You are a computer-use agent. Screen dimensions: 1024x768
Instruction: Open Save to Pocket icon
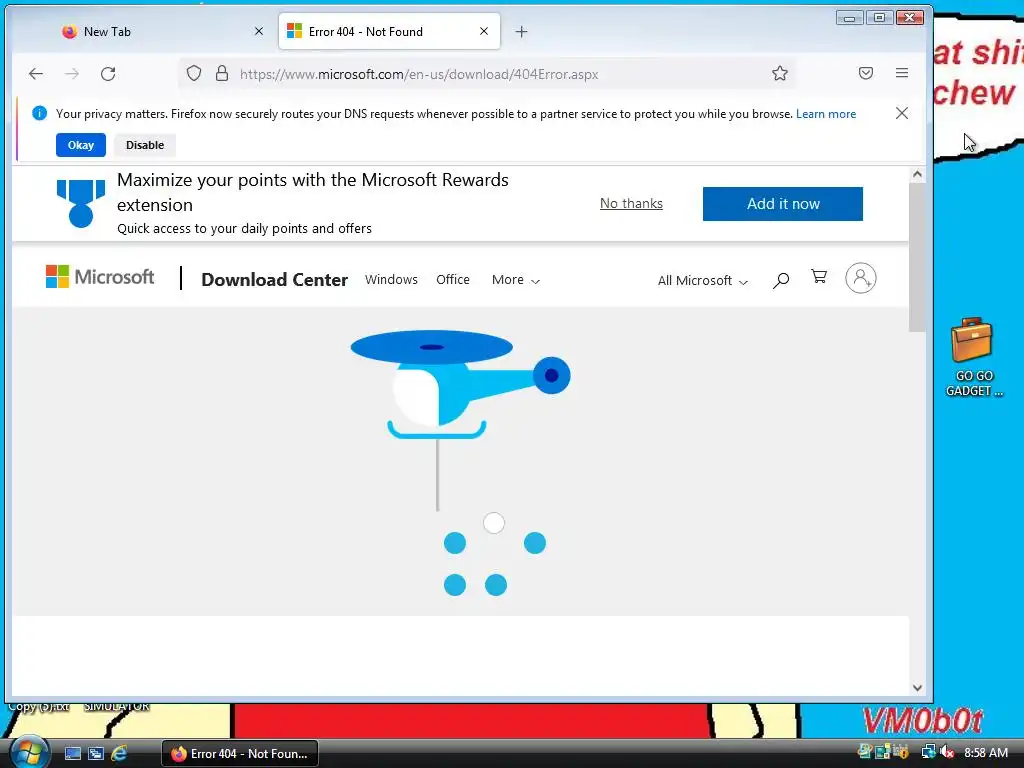tap(866, 73)
